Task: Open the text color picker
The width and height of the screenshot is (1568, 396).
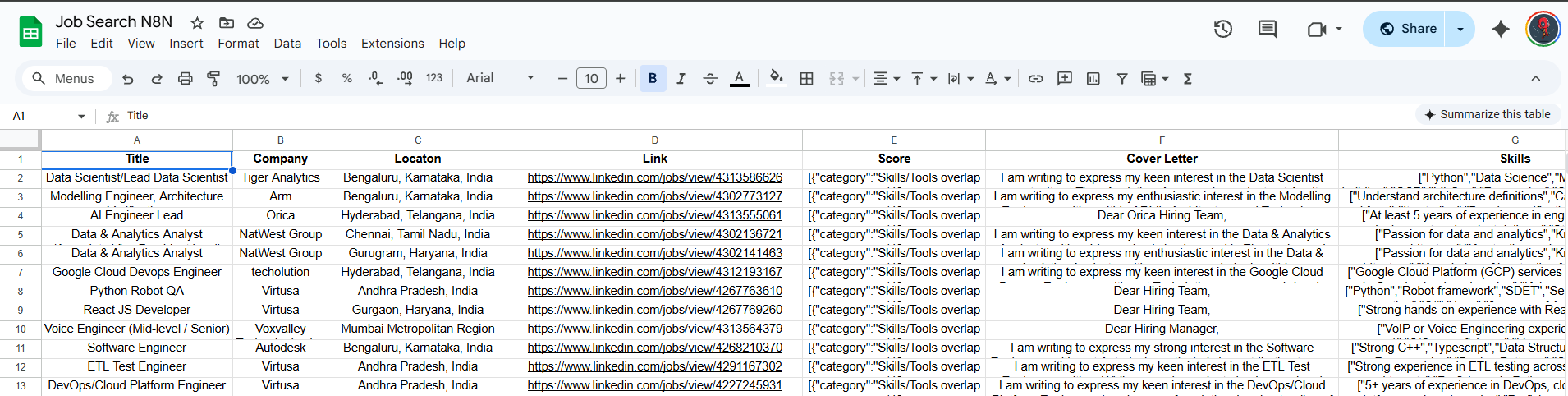Action: pos(740,79)
